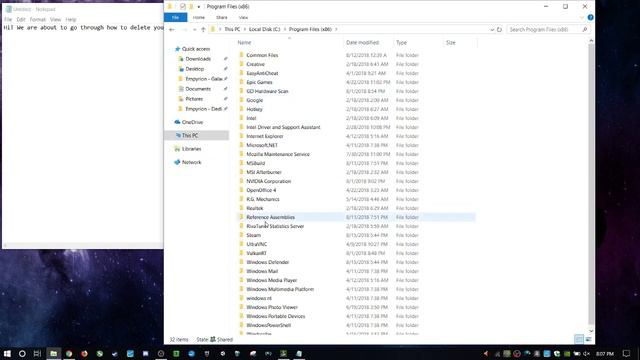This screenshot has width=640, height=360.
Task: Click the taskbar clock showing 8:07 PM
Action: 604,353
